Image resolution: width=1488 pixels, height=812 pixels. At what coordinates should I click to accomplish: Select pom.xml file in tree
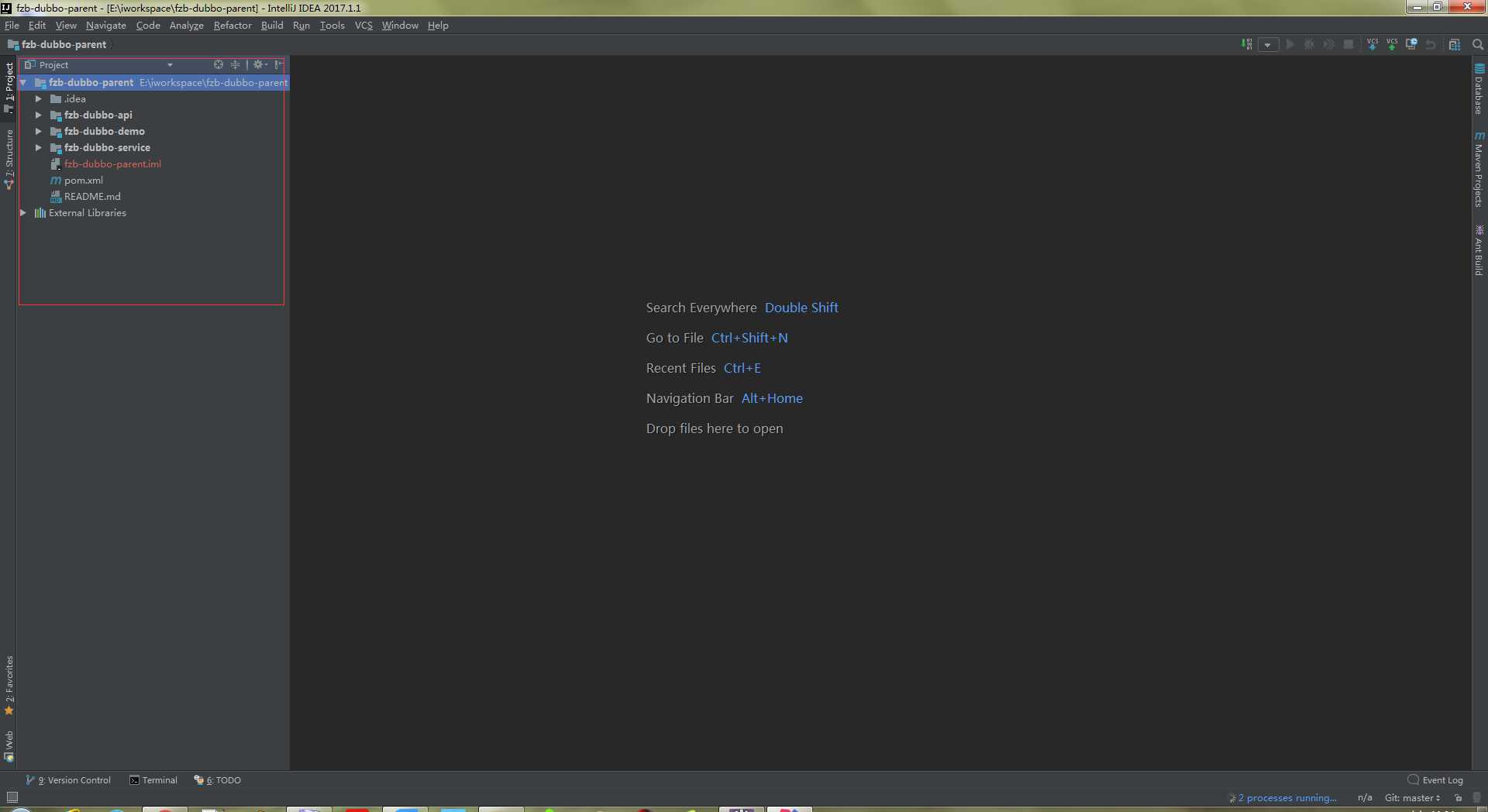83,180
